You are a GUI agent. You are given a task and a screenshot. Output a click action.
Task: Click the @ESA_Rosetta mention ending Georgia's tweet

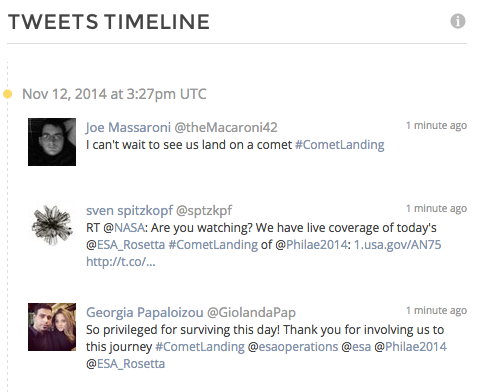pos(131,364)
